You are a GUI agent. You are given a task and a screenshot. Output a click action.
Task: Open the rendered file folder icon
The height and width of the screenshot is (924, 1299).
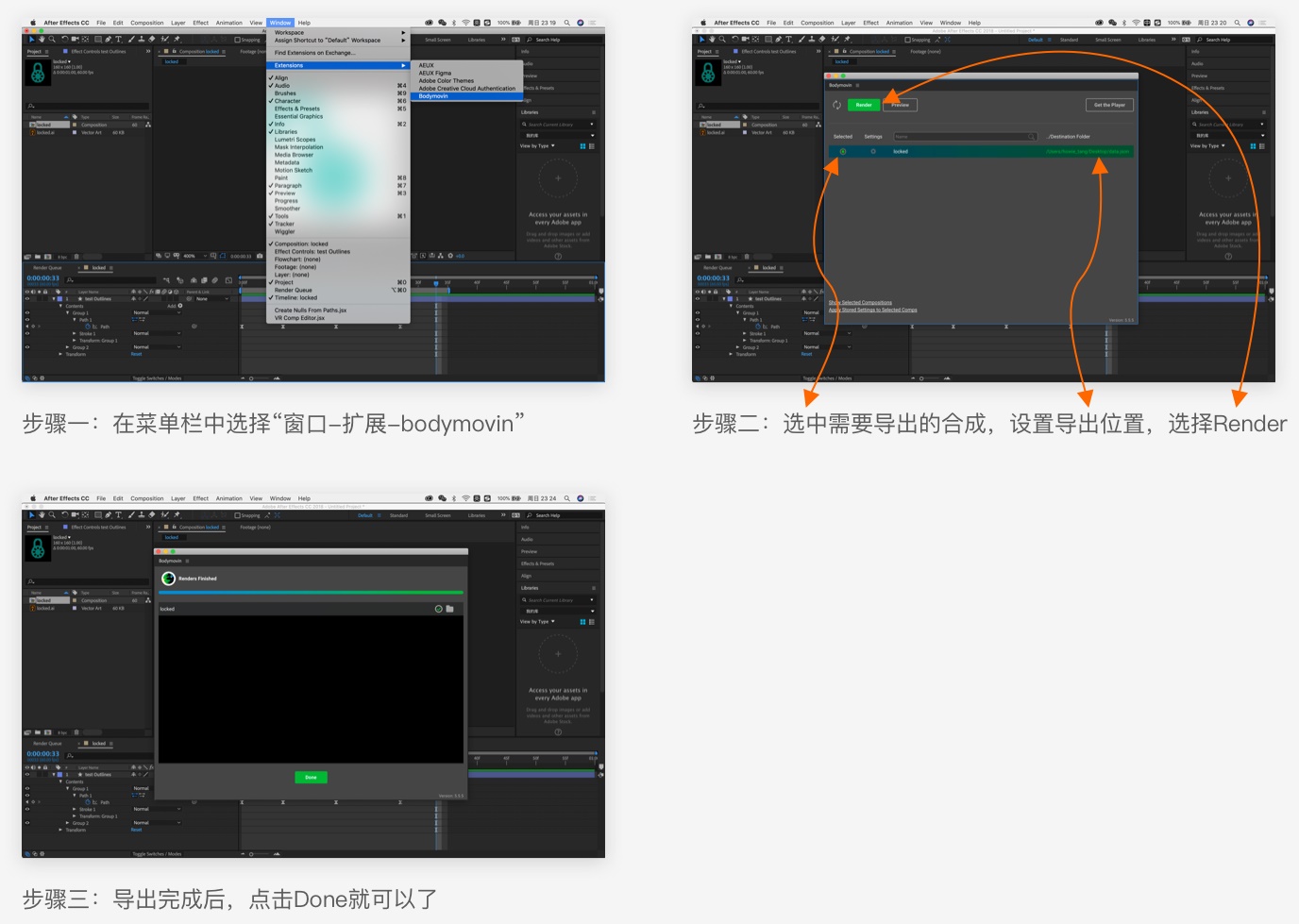click(x=450, y=609)
